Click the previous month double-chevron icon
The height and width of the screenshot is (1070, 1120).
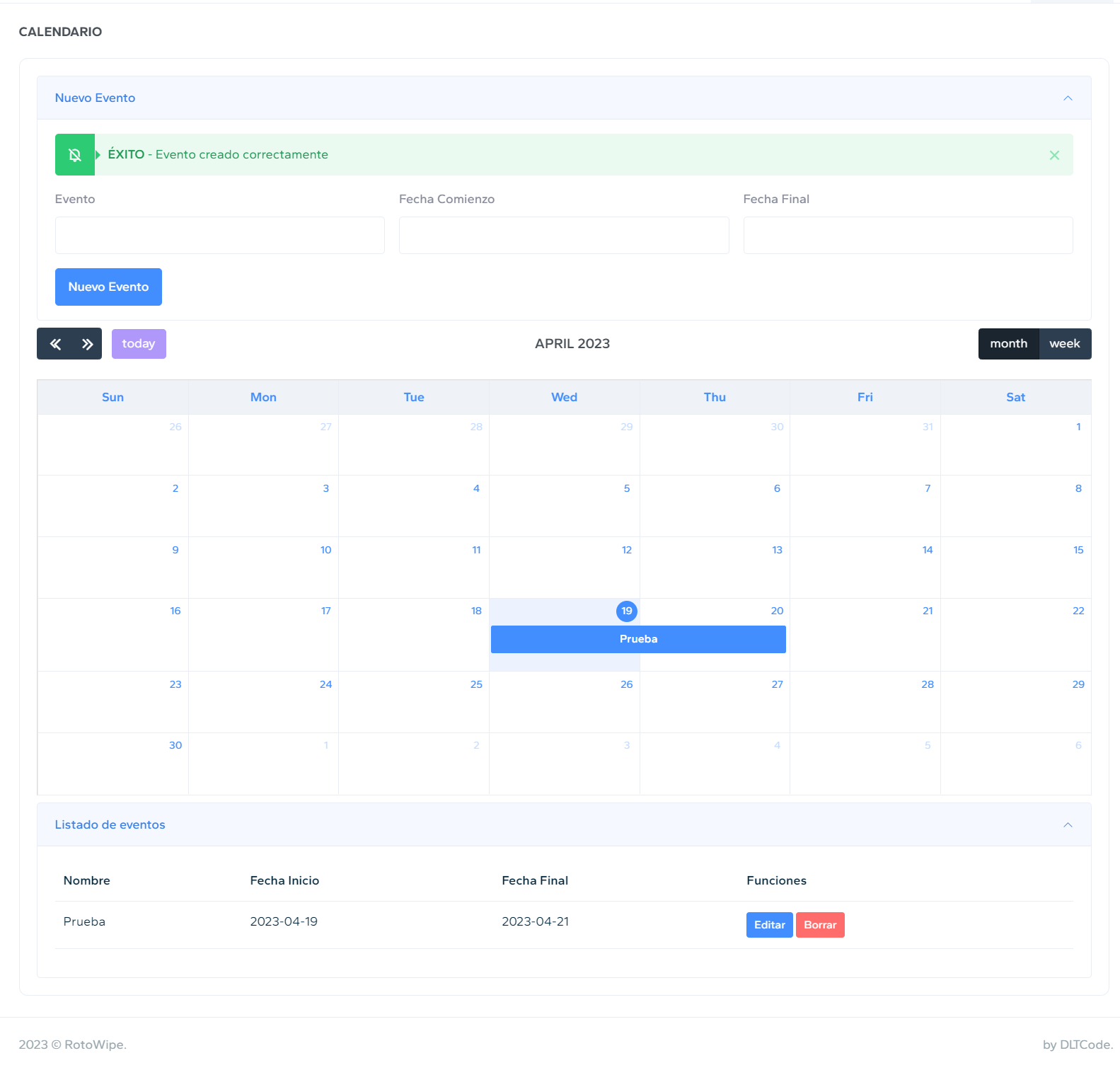55,344
